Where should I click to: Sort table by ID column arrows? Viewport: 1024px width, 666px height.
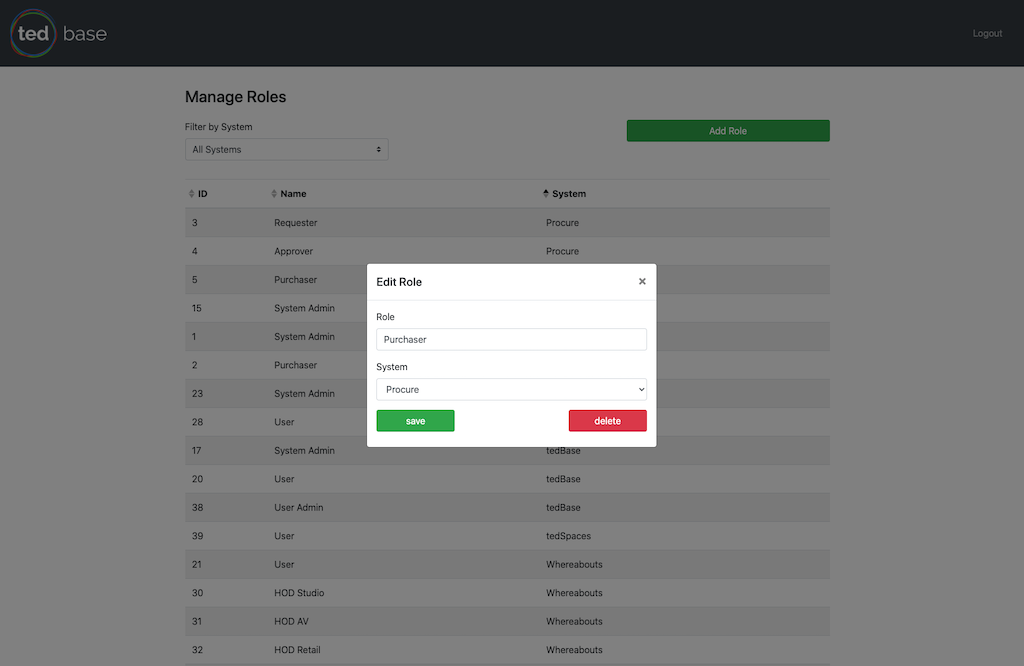coord(192,194)
